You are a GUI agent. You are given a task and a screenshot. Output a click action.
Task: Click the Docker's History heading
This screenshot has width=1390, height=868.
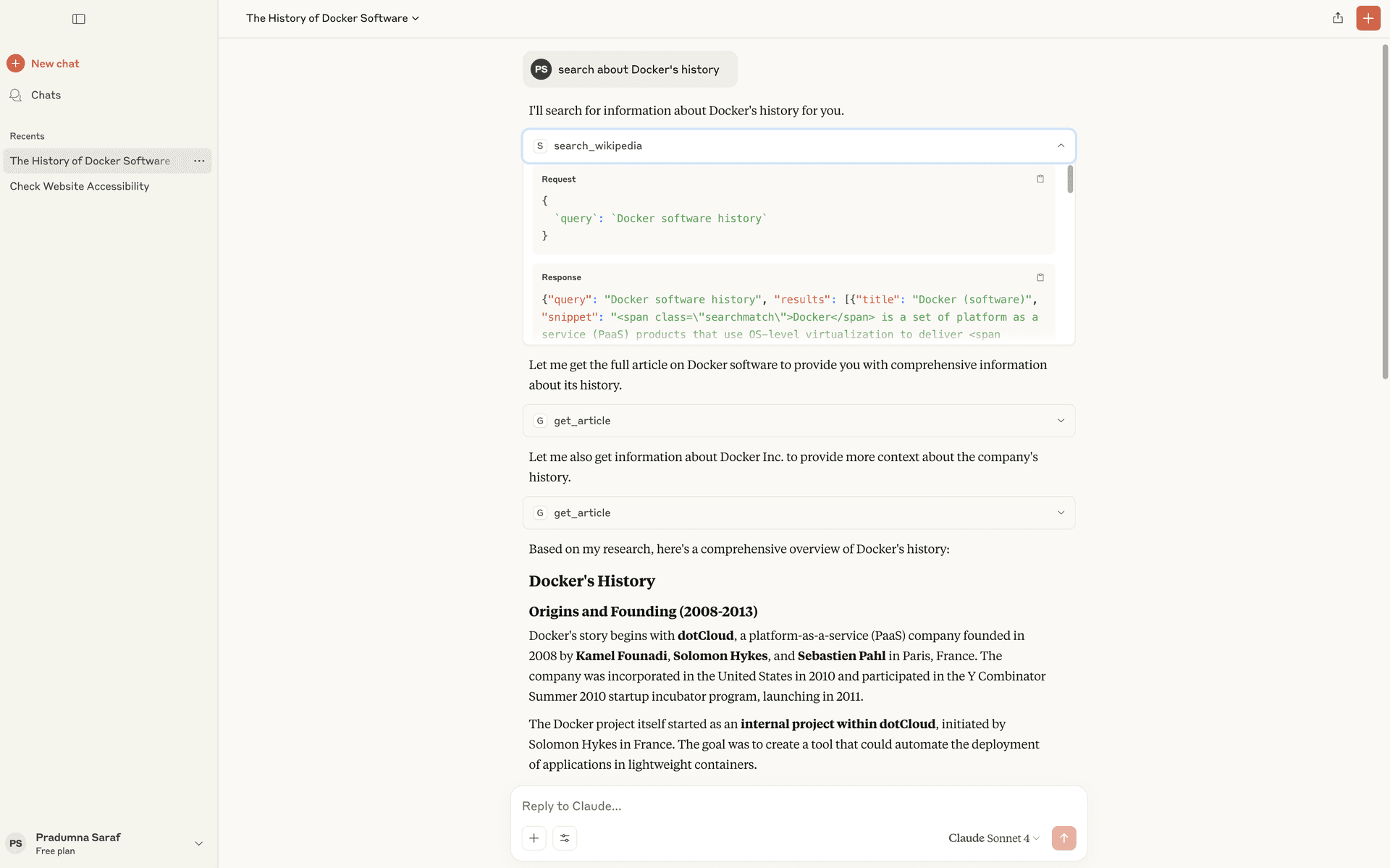point(591,581)
